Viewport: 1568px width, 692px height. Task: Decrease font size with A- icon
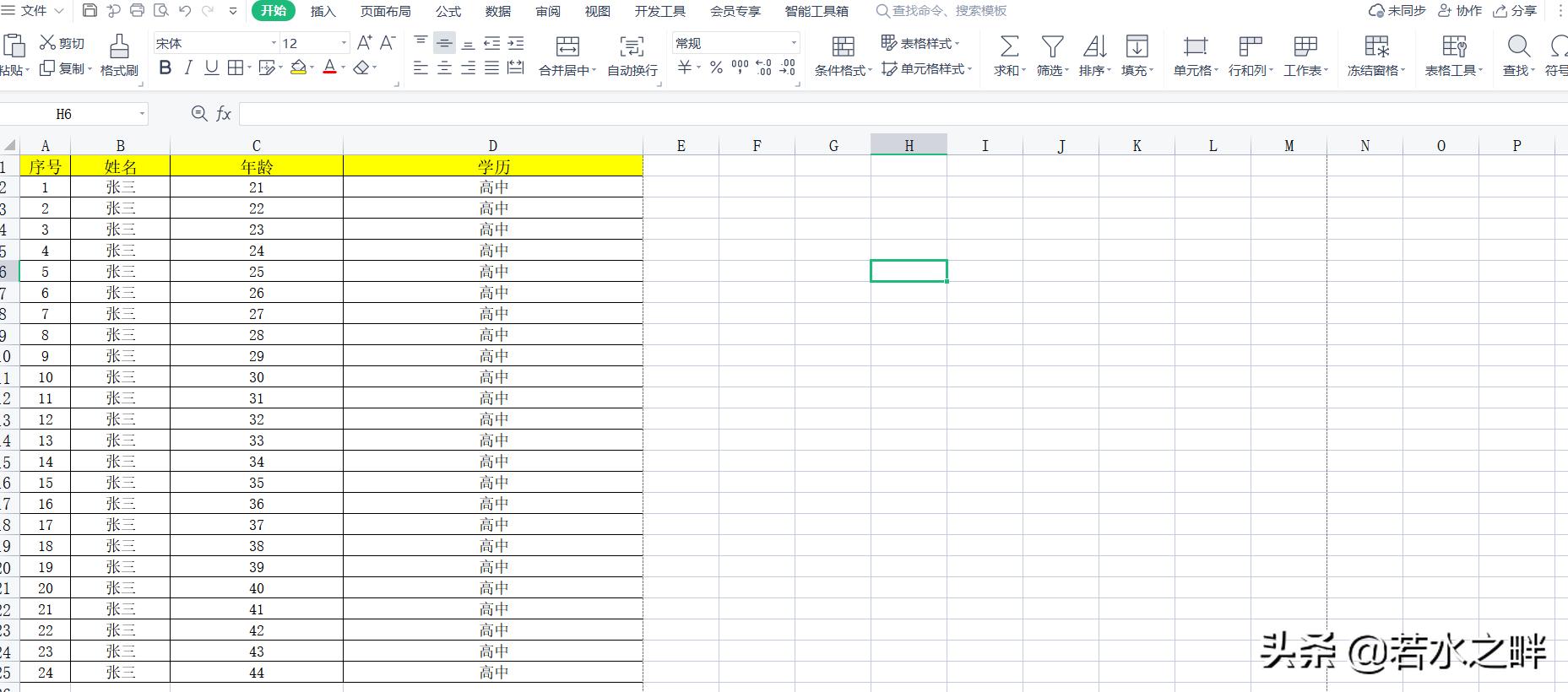tap(388, 42)
